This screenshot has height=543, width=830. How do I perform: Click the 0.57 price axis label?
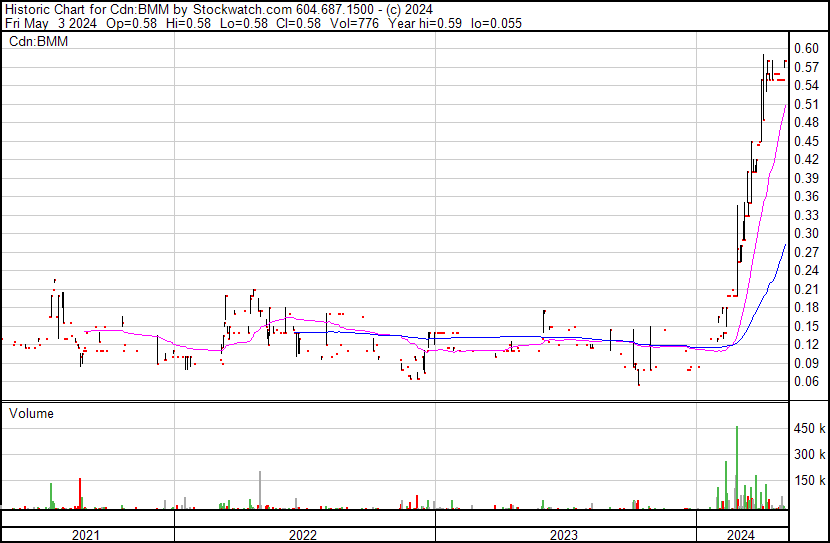point(807,67)
